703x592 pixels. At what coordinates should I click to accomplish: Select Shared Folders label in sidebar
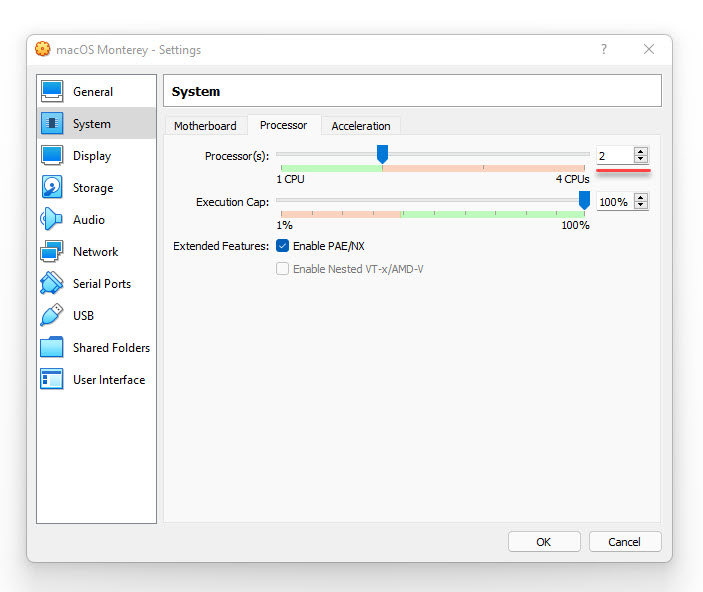pyautogui.click(x=111, y=348)
